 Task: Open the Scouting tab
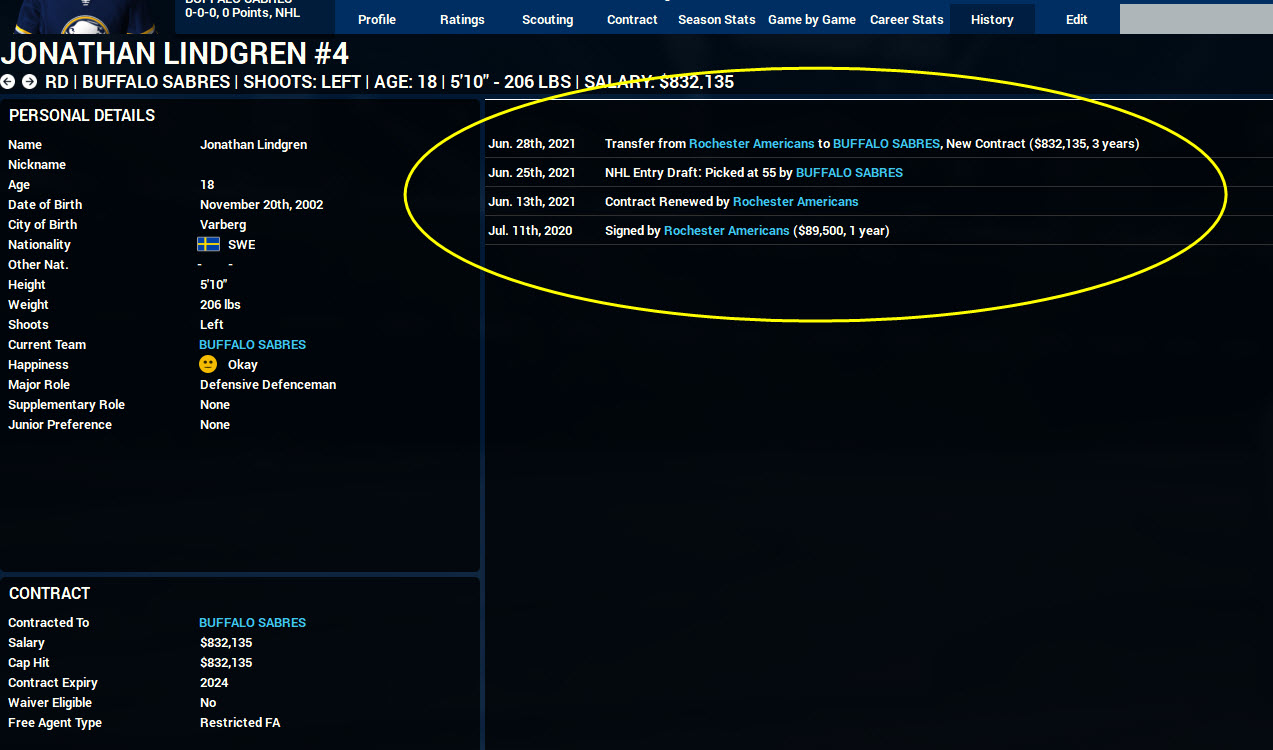pos(548,19)
